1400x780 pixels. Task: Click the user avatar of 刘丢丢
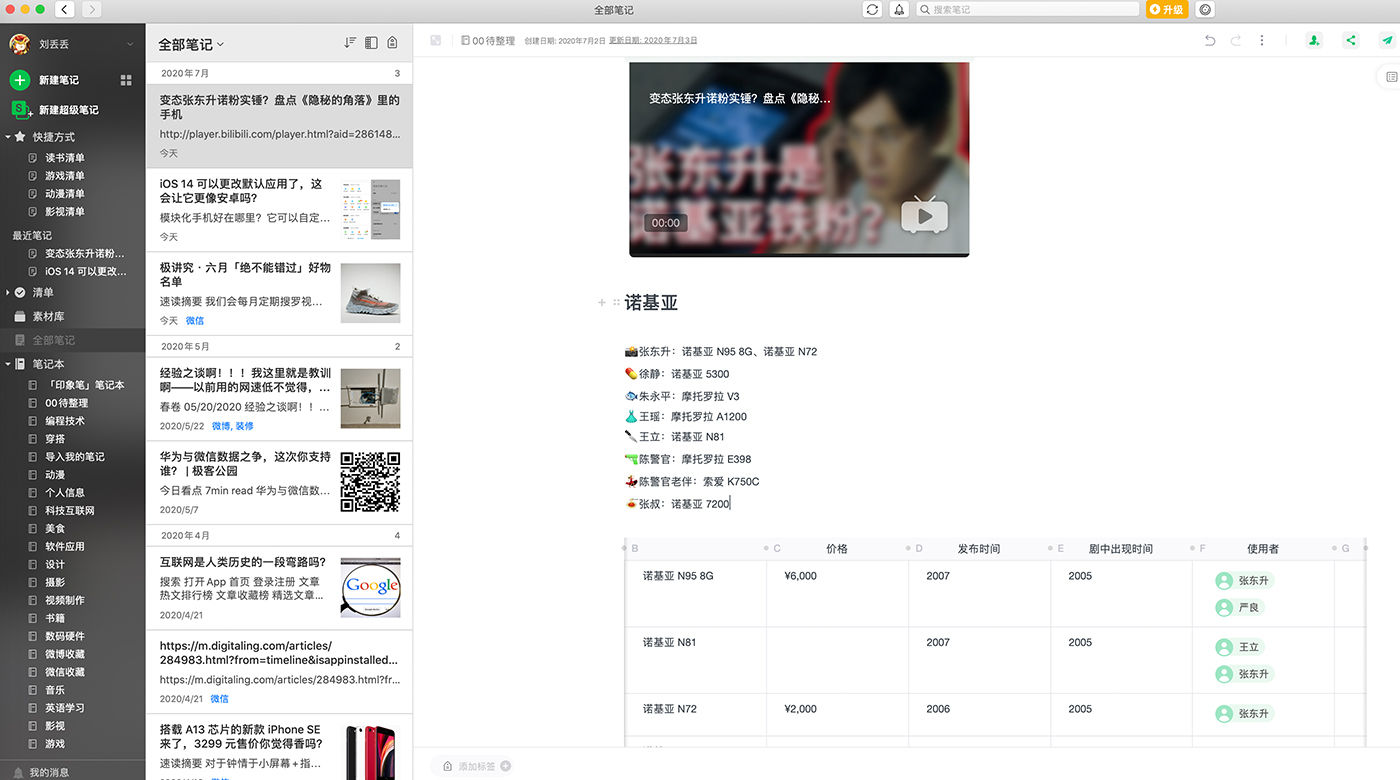[x=19, y=44]
